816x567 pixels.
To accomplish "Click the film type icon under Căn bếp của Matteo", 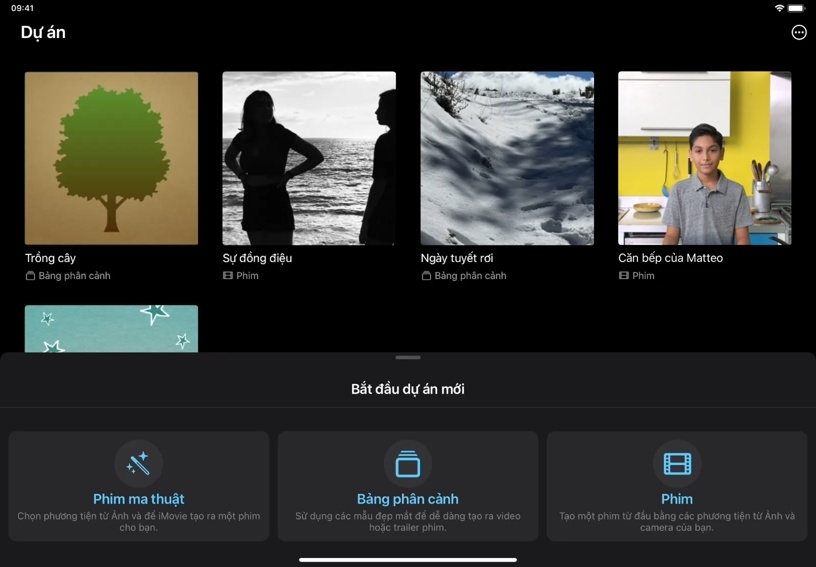I will (x=624, y=276).
